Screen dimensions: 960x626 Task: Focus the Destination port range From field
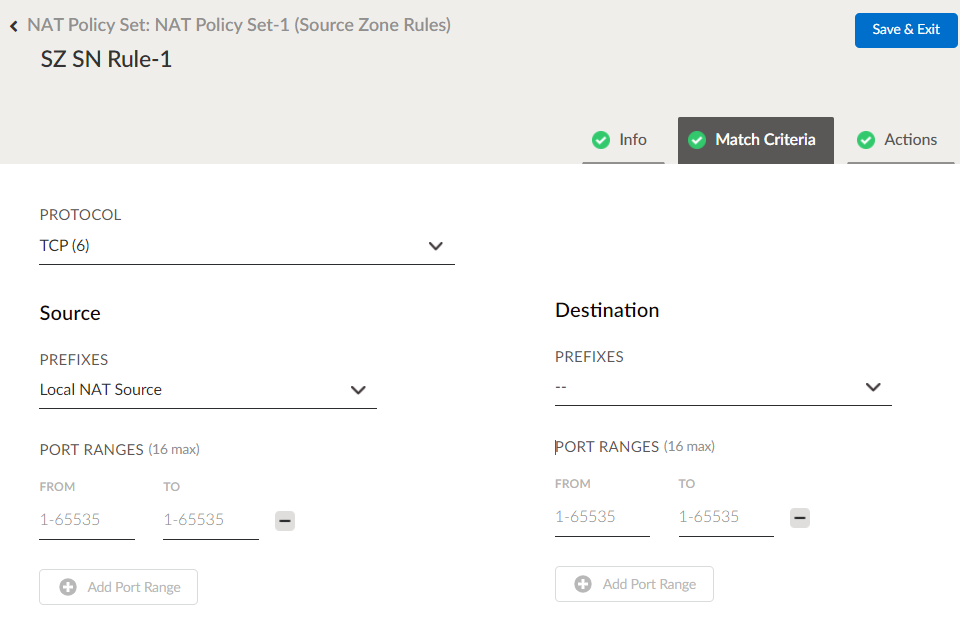tap(602, 517)
